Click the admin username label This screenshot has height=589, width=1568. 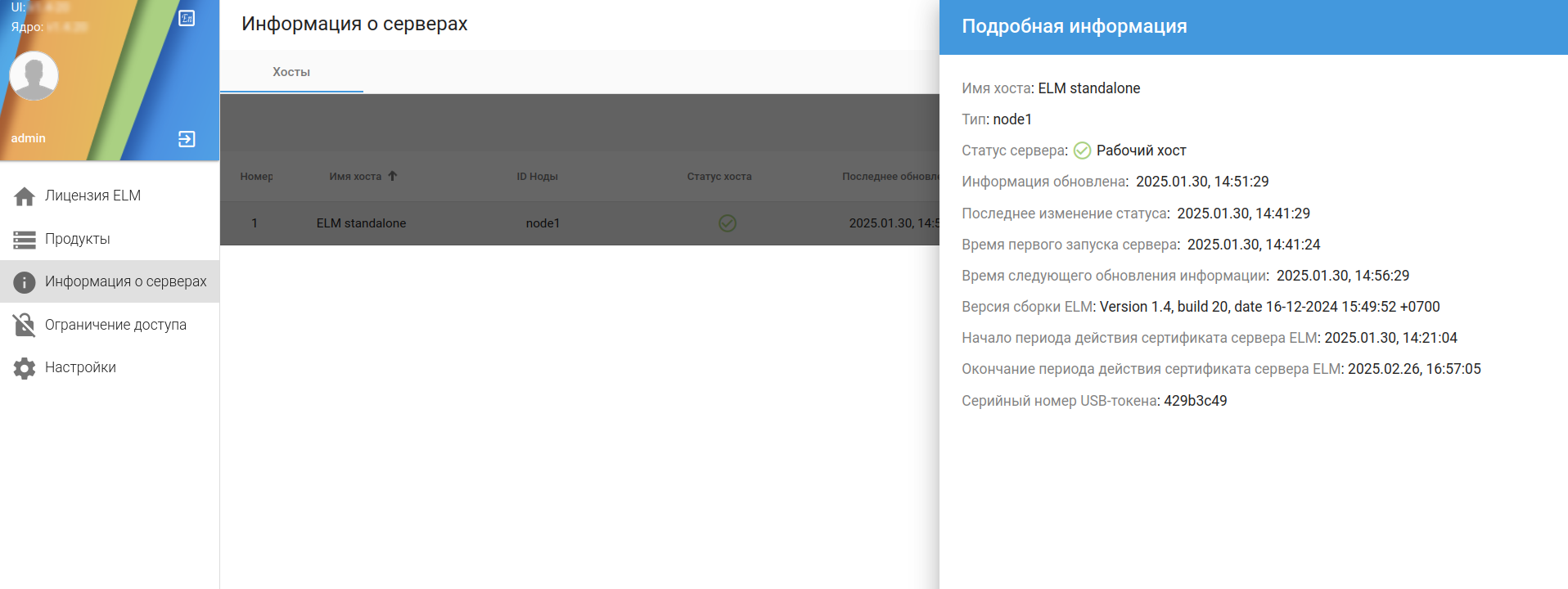click(x=29, y=138)
